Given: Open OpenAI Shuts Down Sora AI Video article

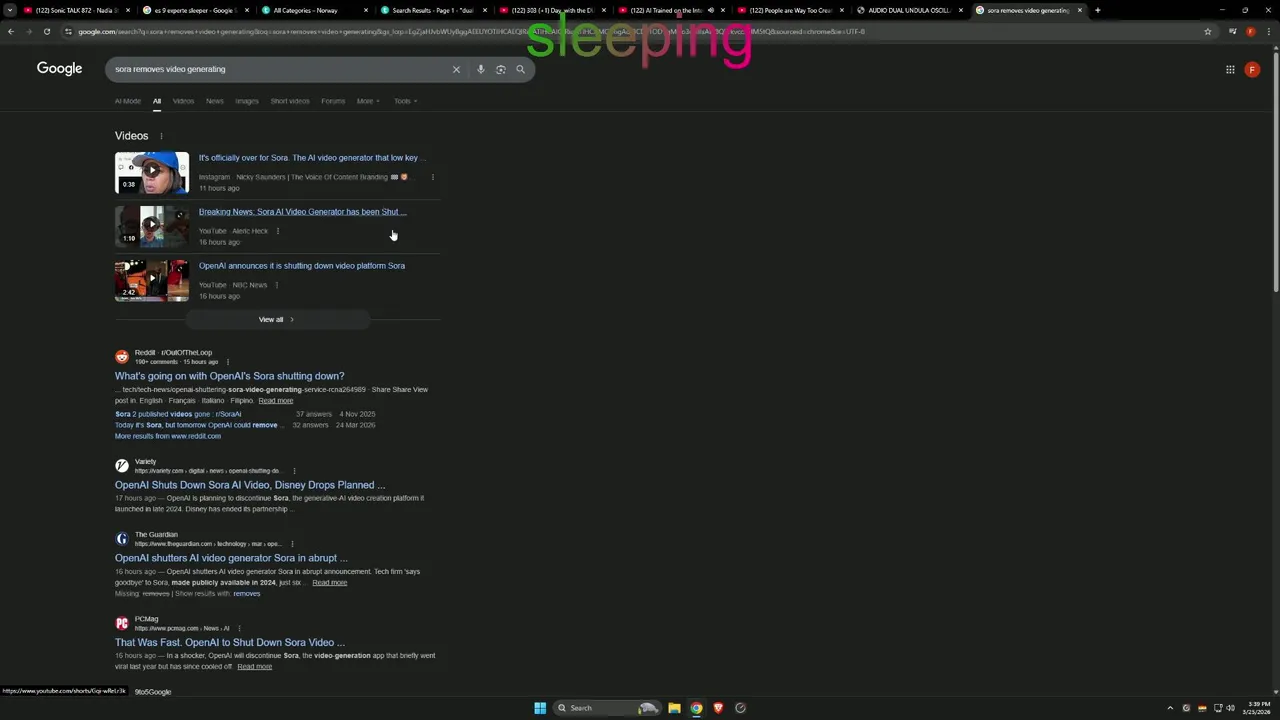Looking at the screenshot, I should click(x=250, y=485).
